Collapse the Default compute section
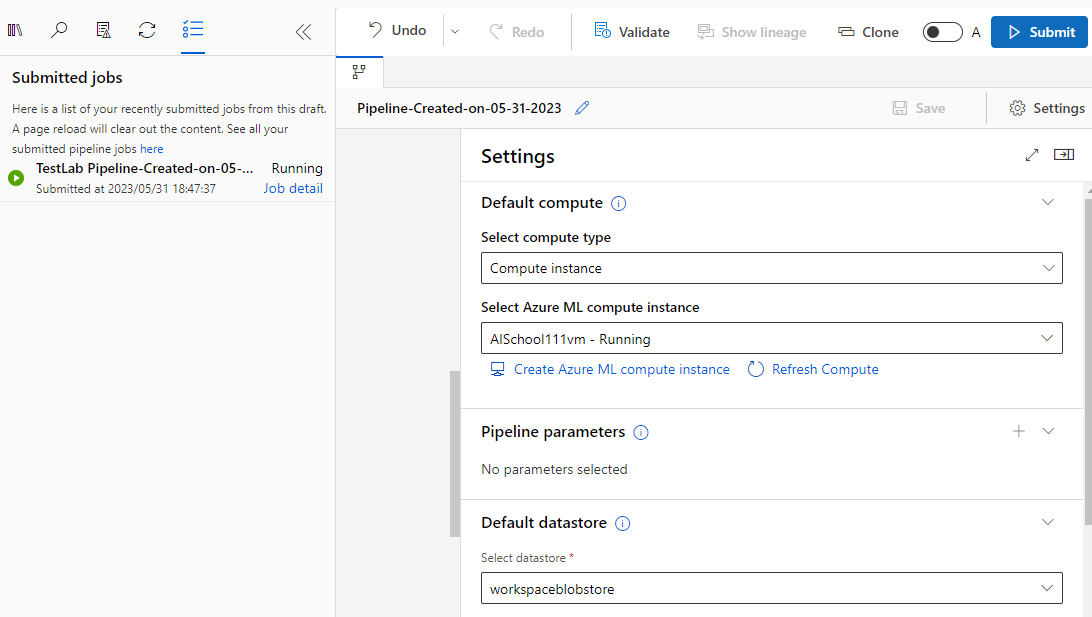1092x617 pixels. coord(1048,202)
